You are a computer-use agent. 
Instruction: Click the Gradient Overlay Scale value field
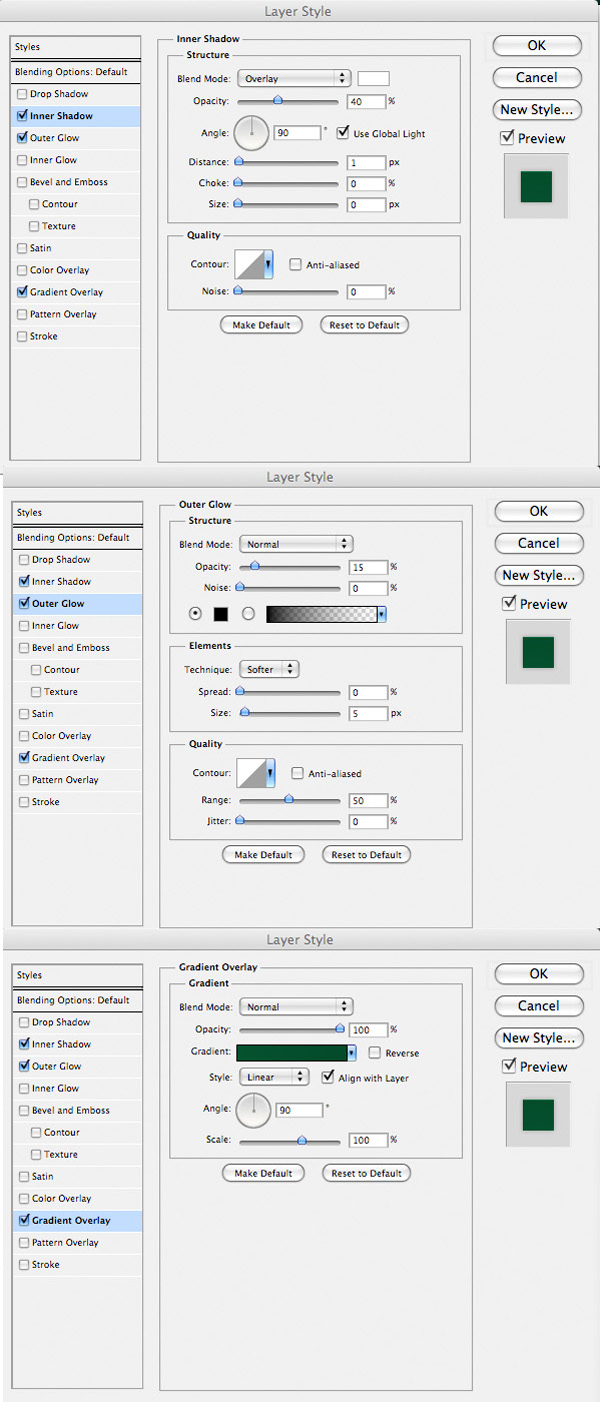point(369,1140)
